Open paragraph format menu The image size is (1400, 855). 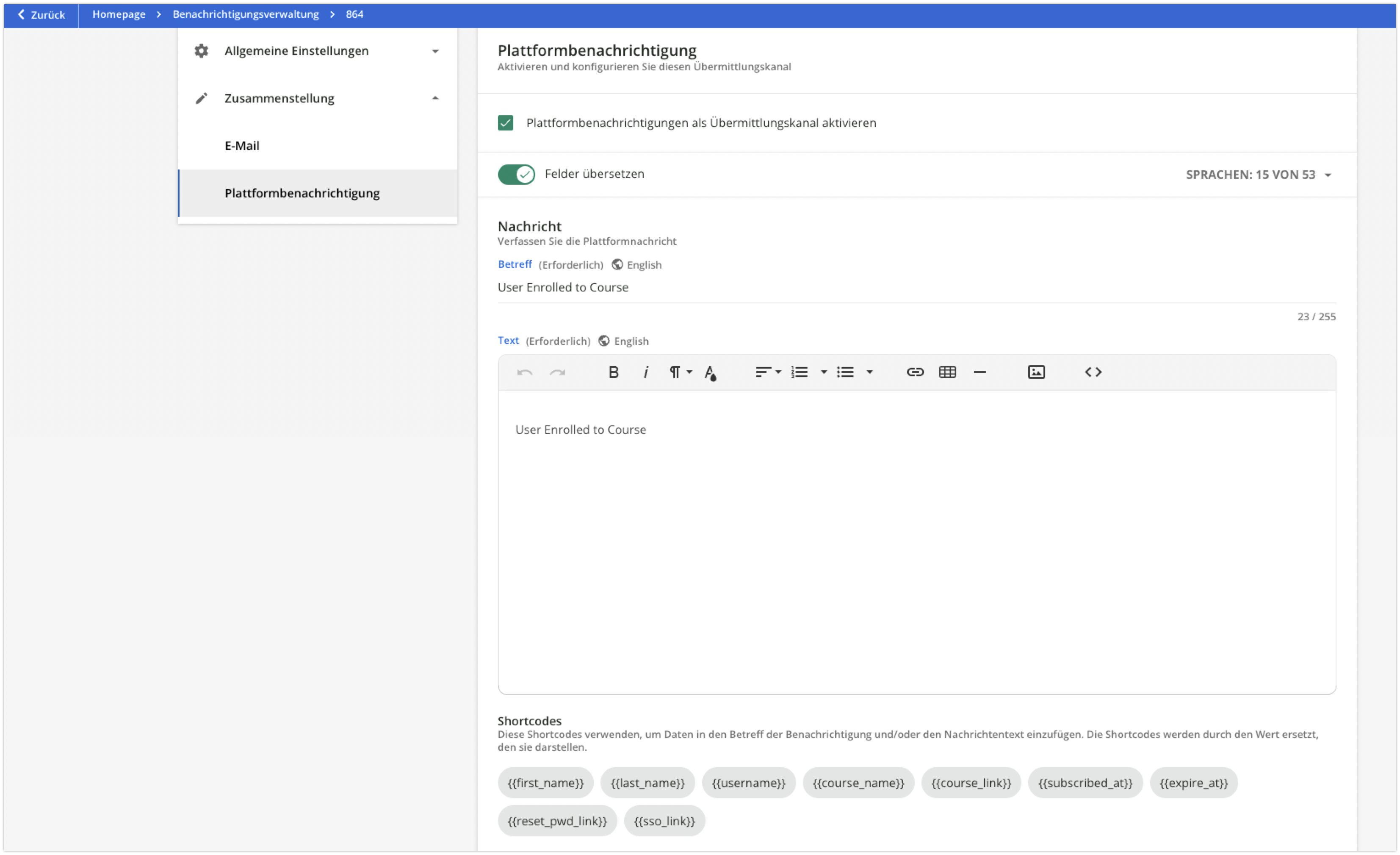pyautogui.click(x=680, y=372)
